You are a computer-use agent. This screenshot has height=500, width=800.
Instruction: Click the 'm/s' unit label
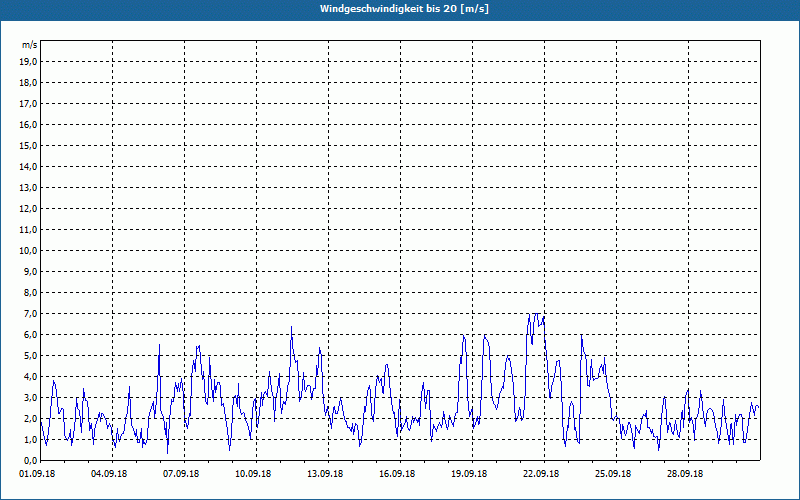(30, 45)
